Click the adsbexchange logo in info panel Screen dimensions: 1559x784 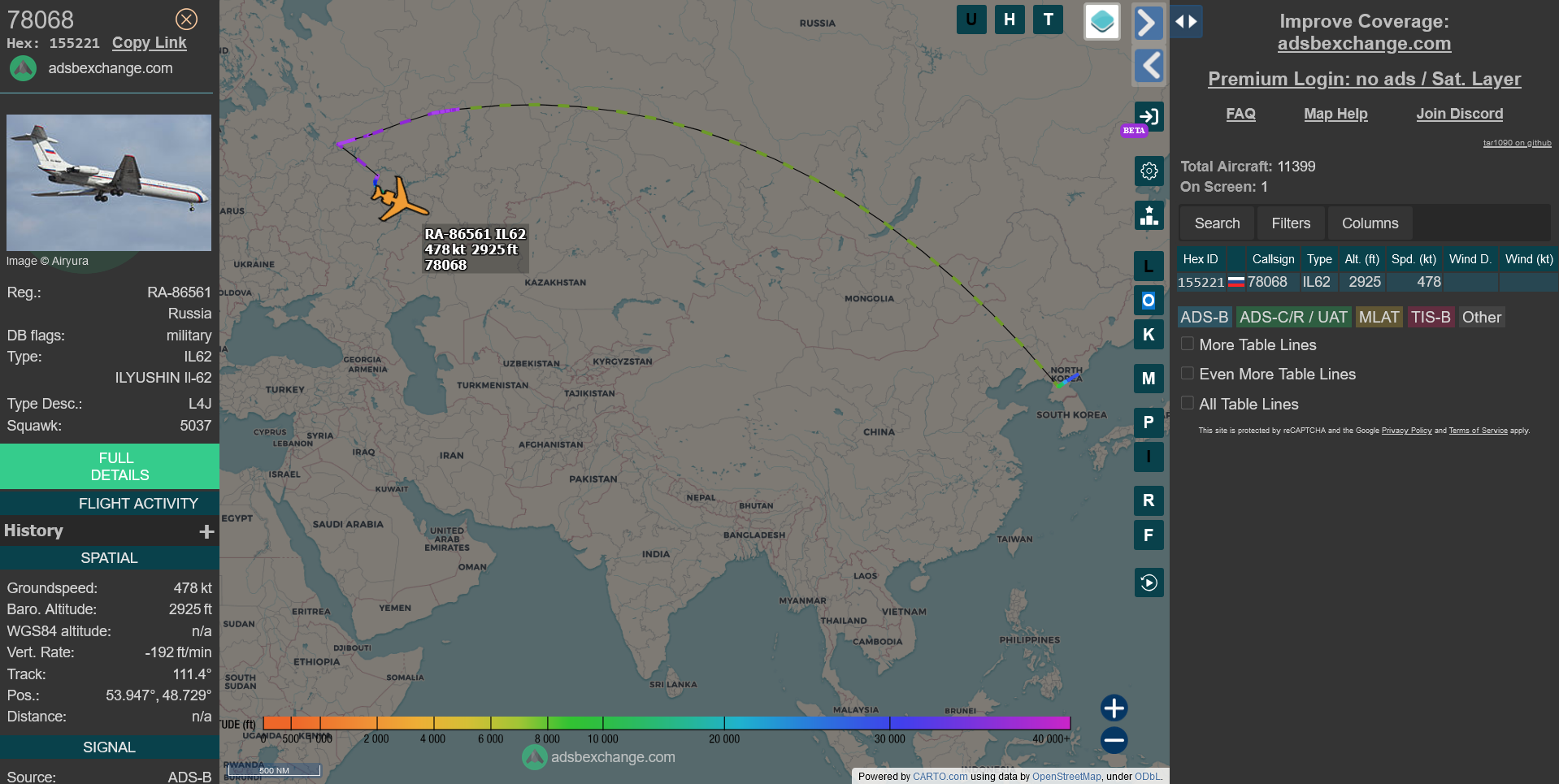pyautogui.click(x=23, y=68)
